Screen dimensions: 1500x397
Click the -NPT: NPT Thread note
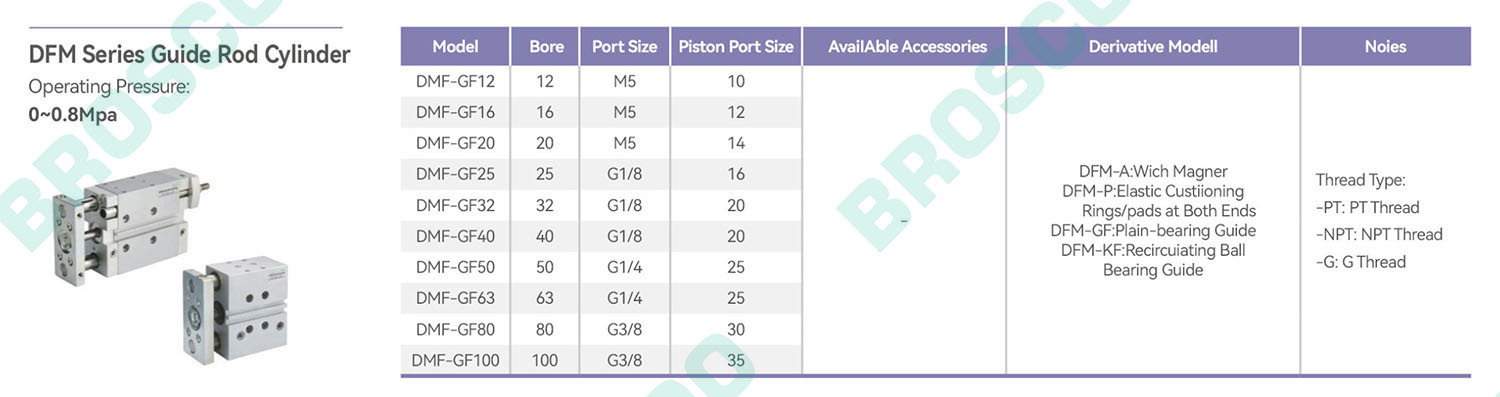point(1379,234)
